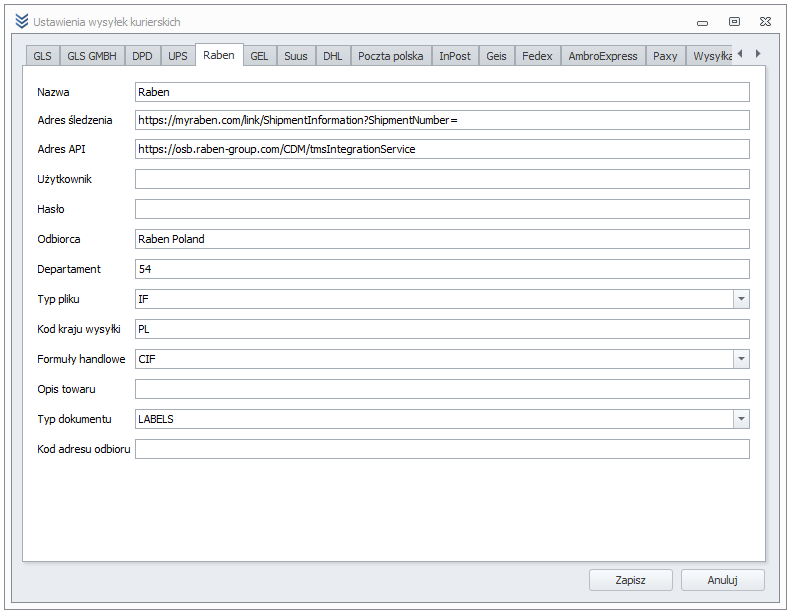Open the Geis tab
Image resolution: width=790 pixels, height=612 pixels.
point(496,56)
